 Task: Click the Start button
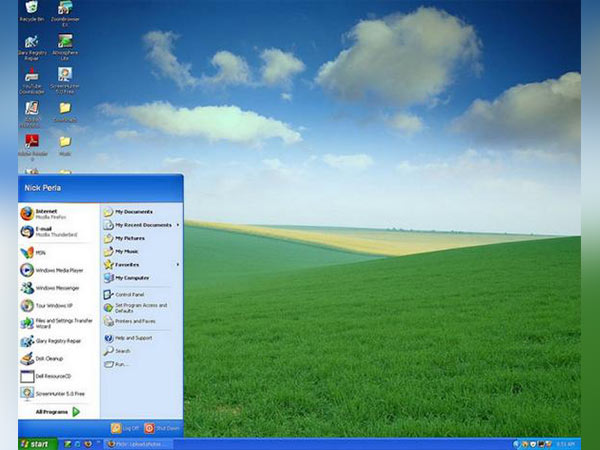click(38, 444)
